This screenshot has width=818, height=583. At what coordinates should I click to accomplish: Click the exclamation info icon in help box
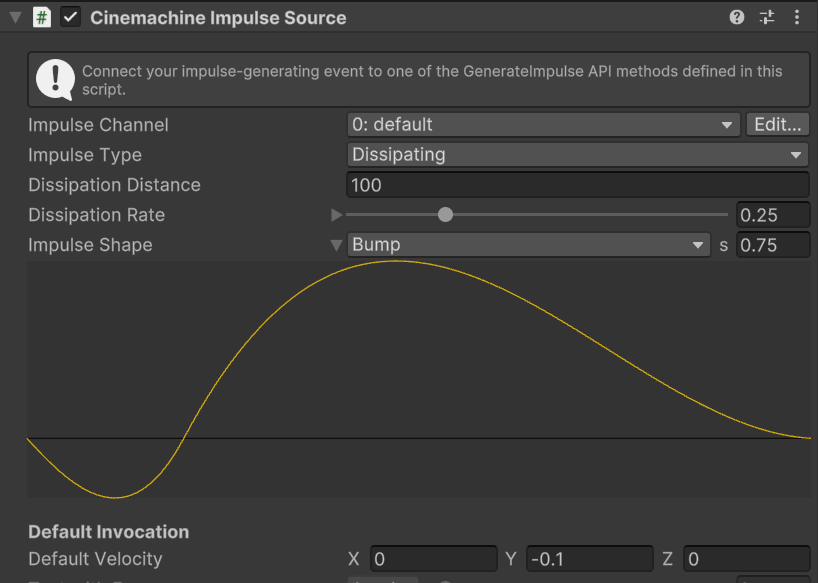[x=56, y=79]
